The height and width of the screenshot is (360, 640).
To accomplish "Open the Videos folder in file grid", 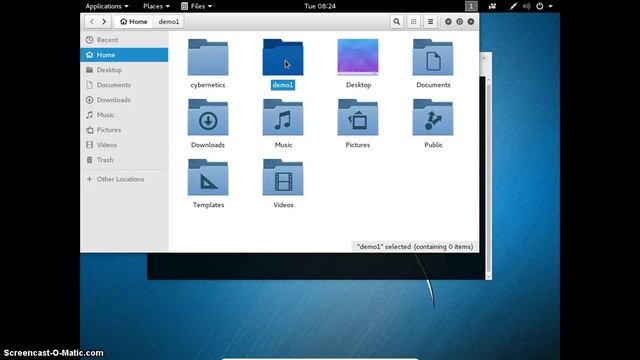I will 283,177.
